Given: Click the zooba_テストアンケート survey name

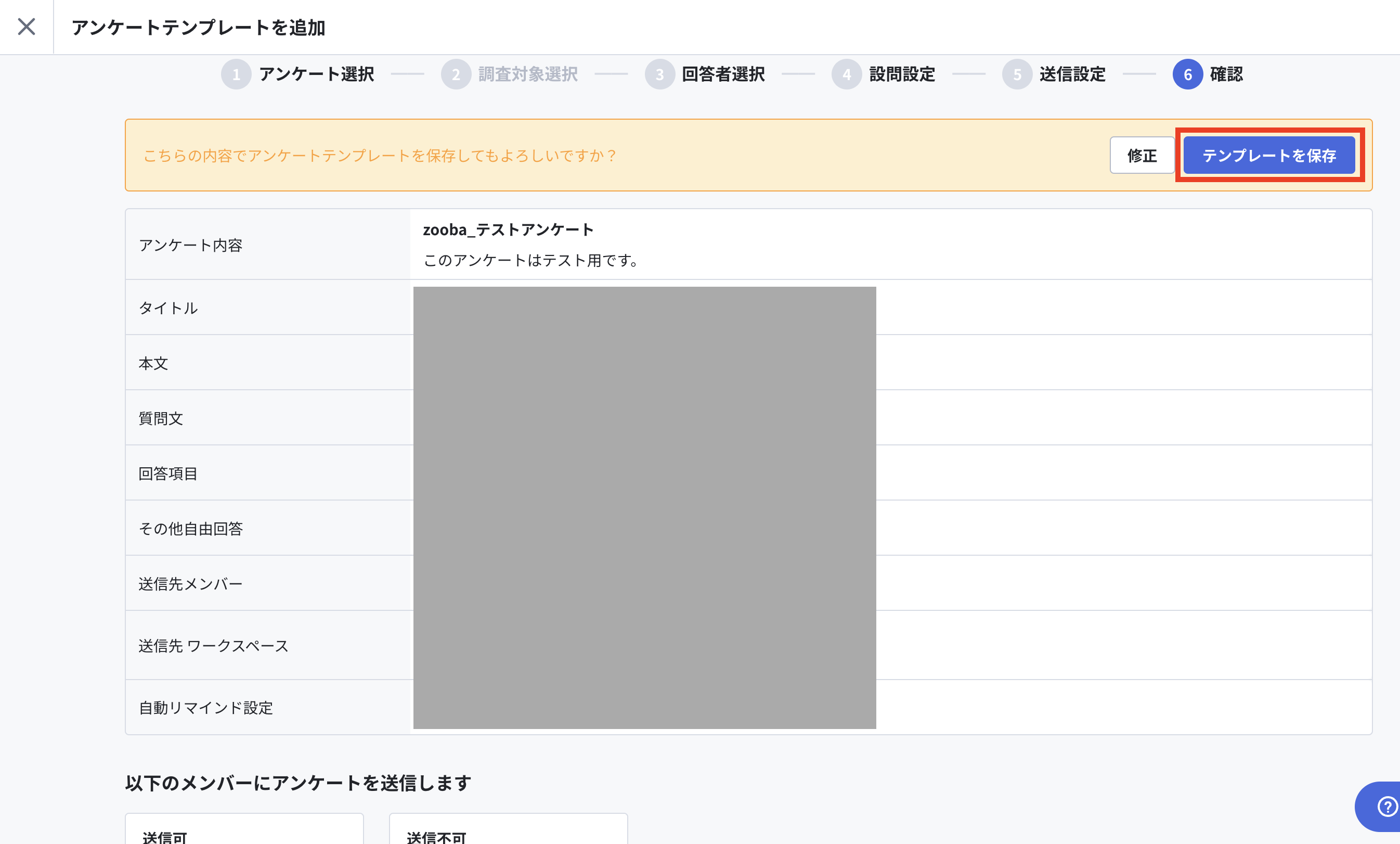Looking at the screenshot, I should click(x=508, y=229).
